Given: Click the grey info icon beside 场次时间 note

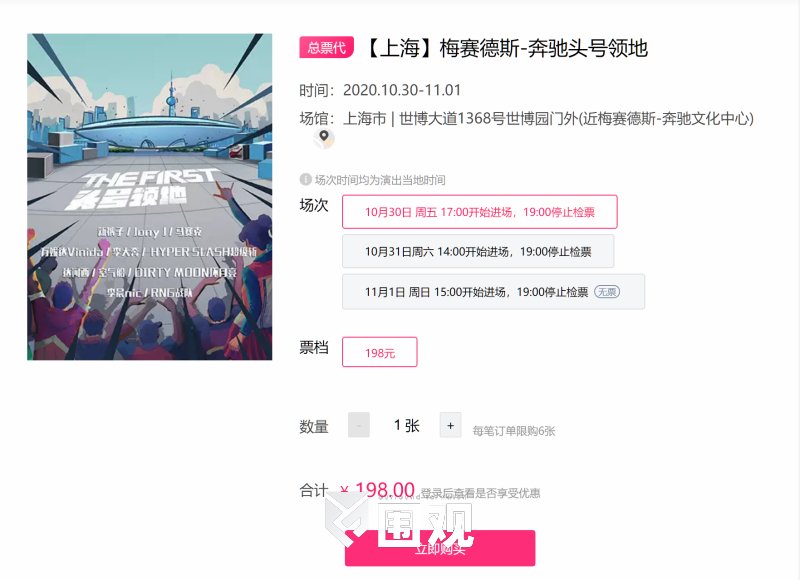Looking at the screenshot, I should [x=306, y=180].
